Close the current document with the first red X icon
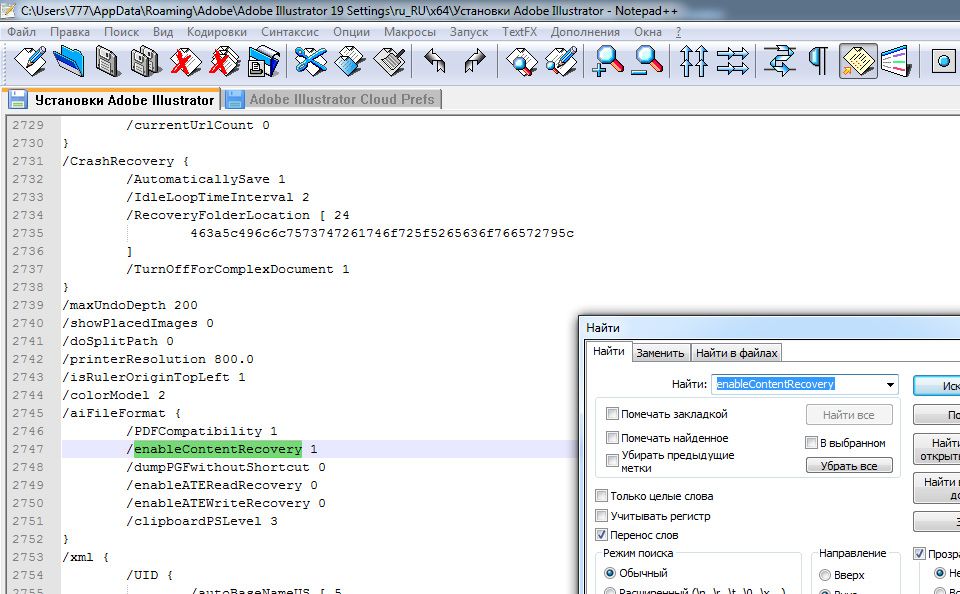 [185, 61]
